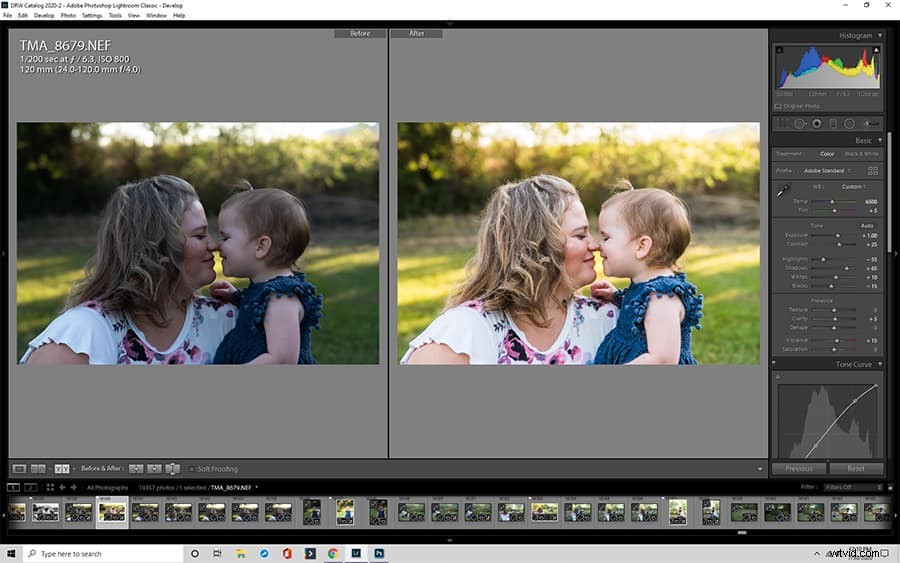Screen dimensions: 900x563
Task: Switch to Reference view mode
Action: pyautogui.click(x=38, y=469)
